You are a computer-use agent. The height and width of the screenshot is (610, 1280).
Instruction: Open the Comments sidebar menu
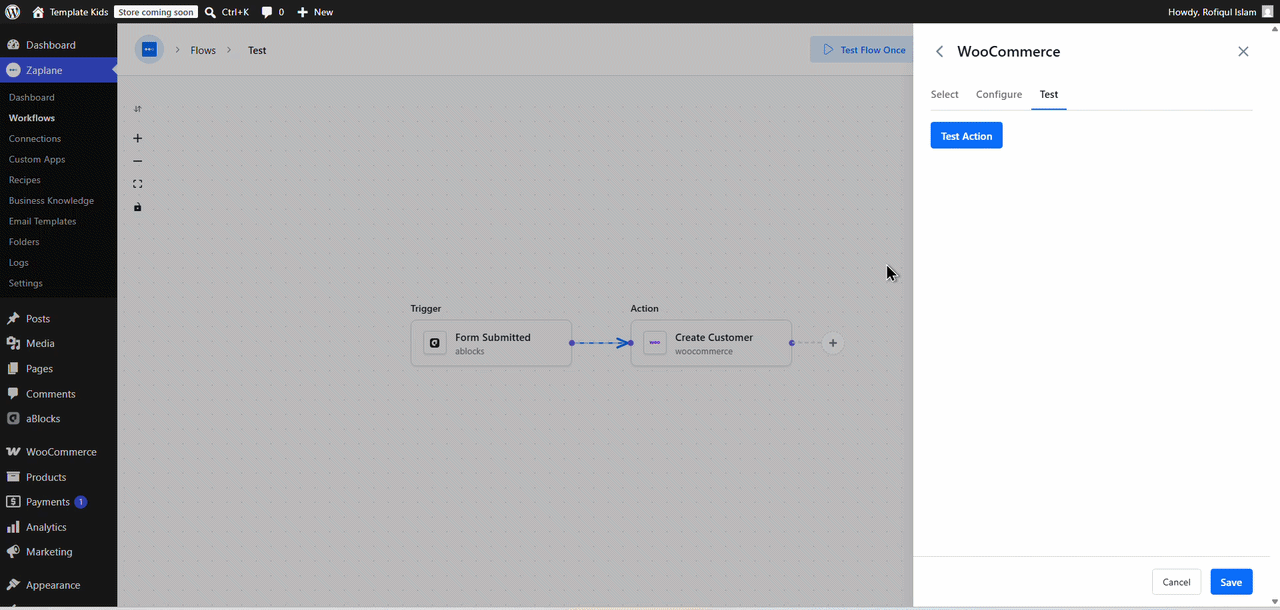[x=58, y=393]
